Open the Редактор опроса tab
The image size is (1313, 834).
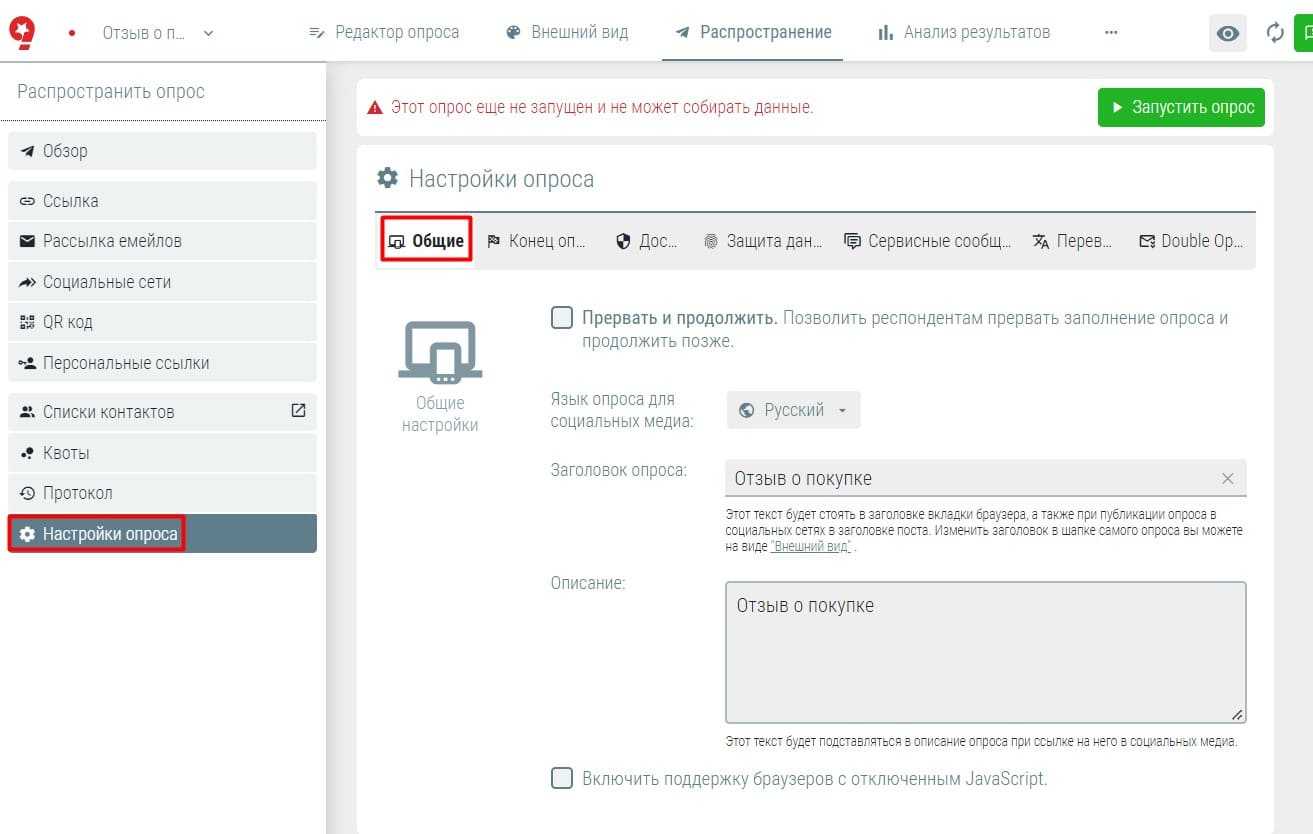click(x=384, y=32)
